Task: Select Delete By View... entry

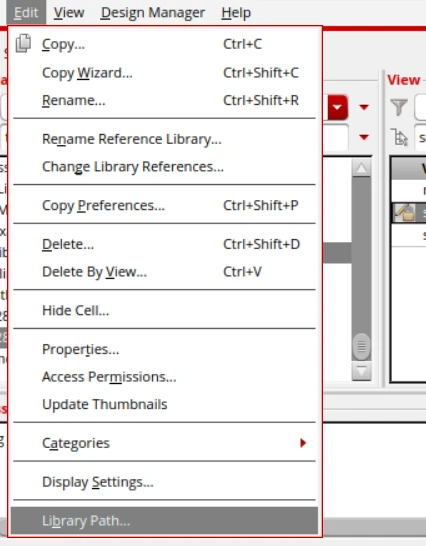Action: [x=164, y=272]
